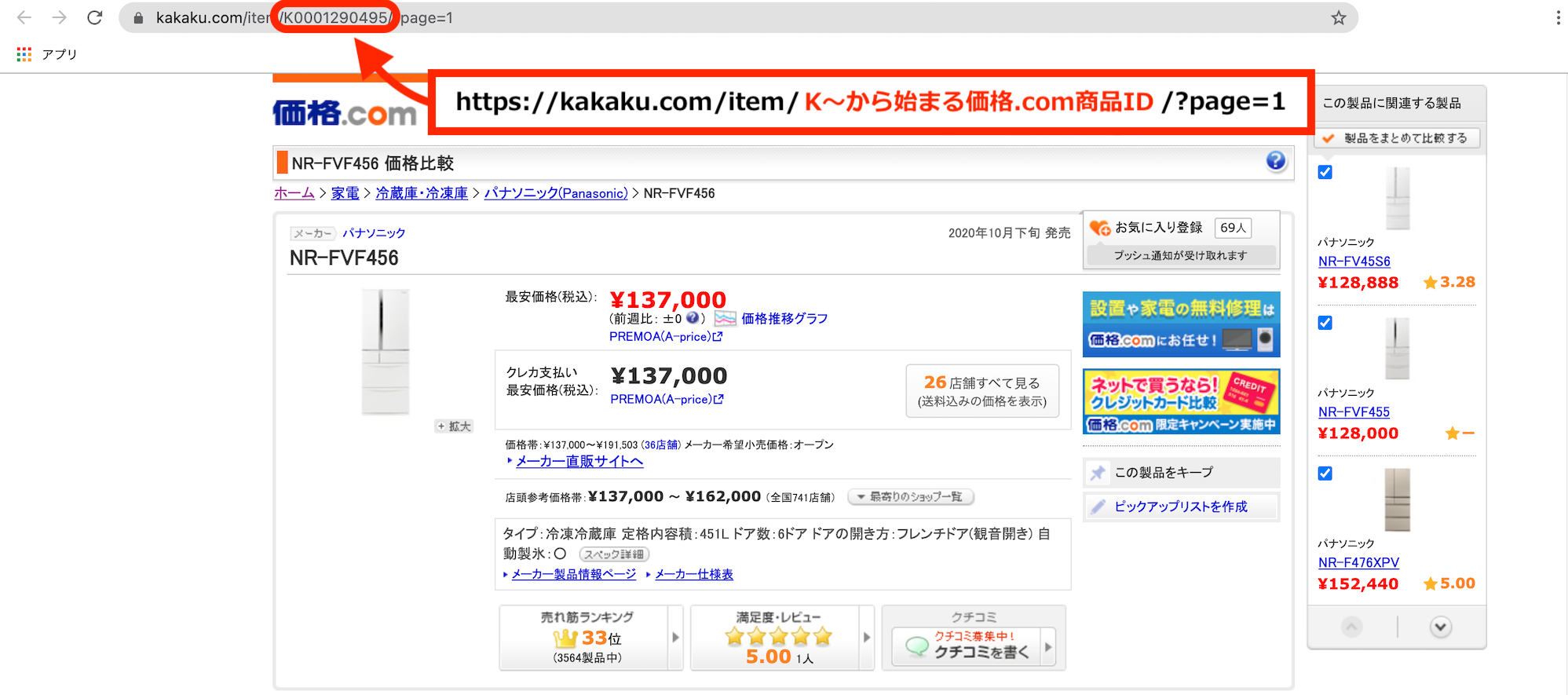Expand the nearest shop list dropdown
1568x695 pixels.
click(x=910, y=497)
